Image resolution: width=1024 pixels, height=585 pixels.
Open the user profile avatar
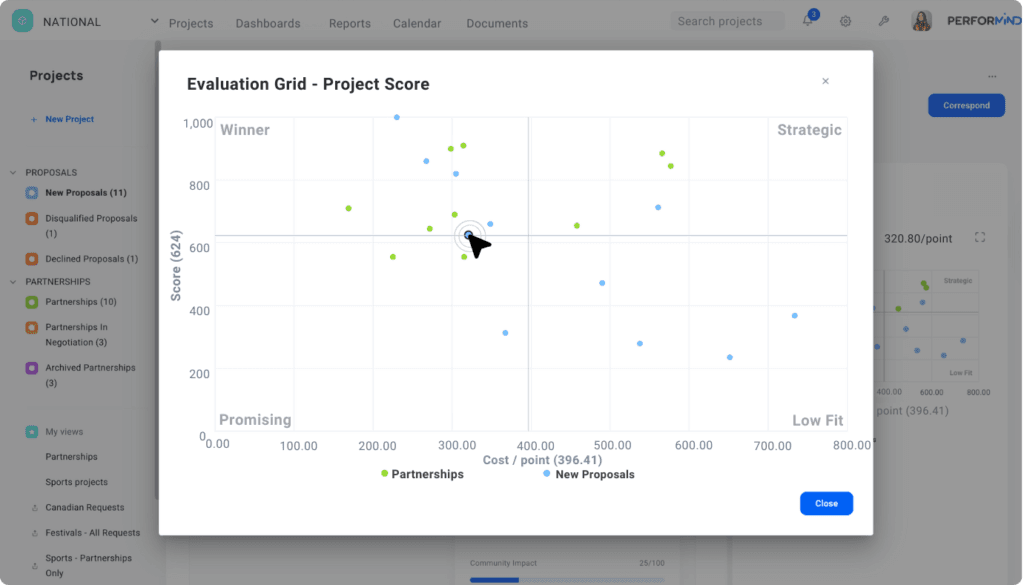coord(921,21)
